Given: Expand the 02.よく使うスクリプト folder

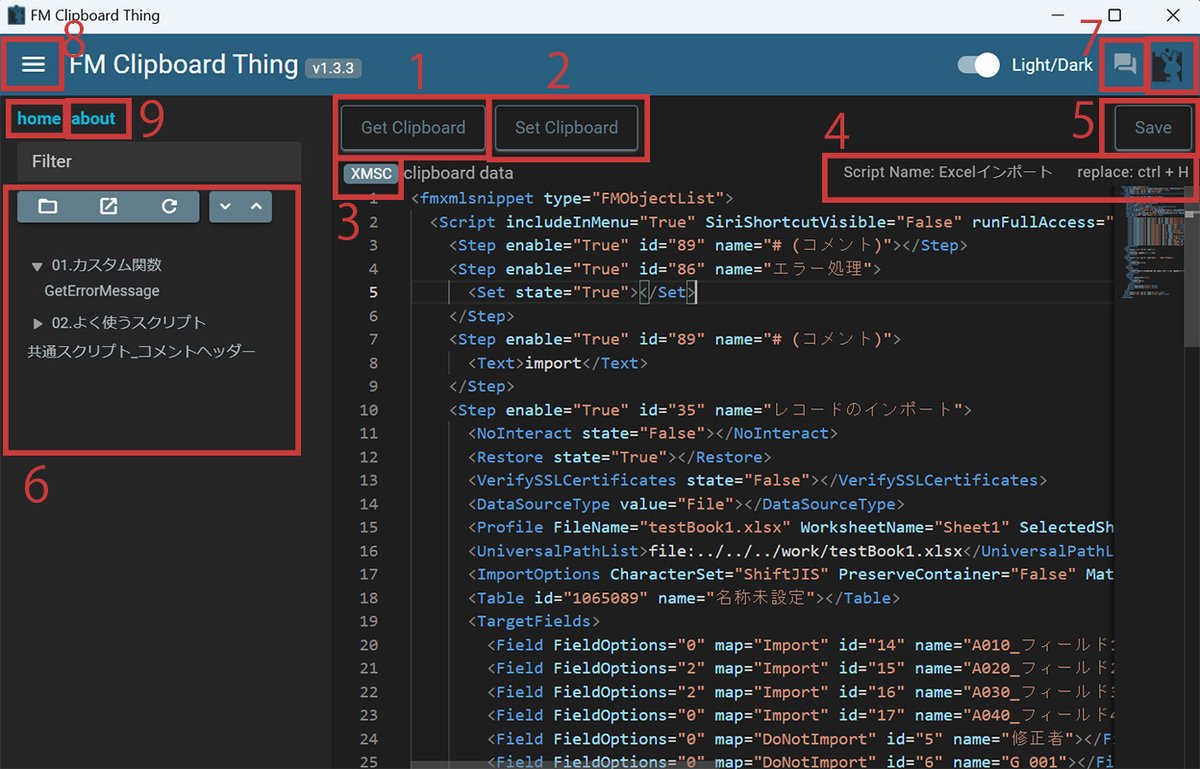Looking at the screenshot, I should [x=38, y=323].
